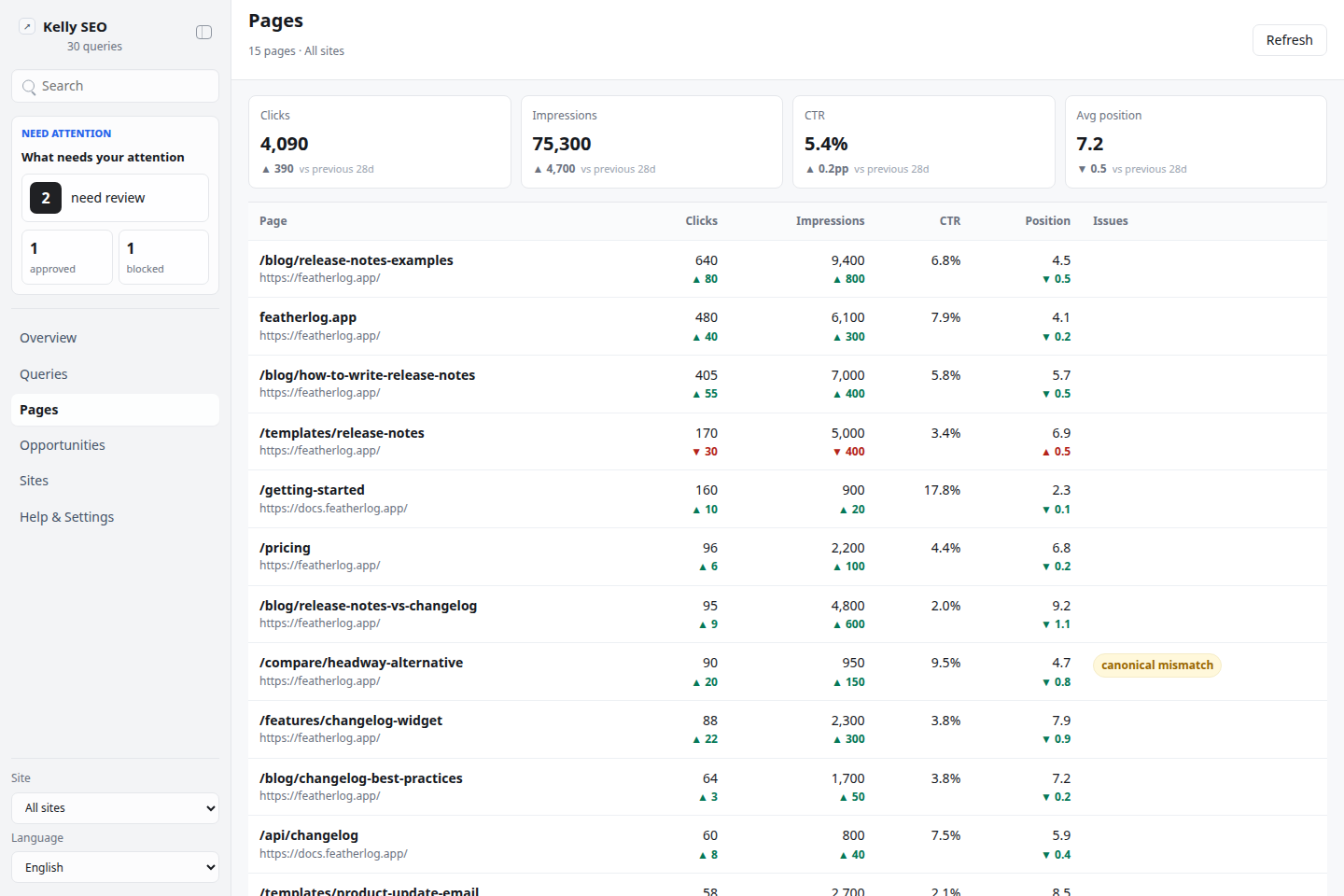Click the 640 clicks value

707,260
